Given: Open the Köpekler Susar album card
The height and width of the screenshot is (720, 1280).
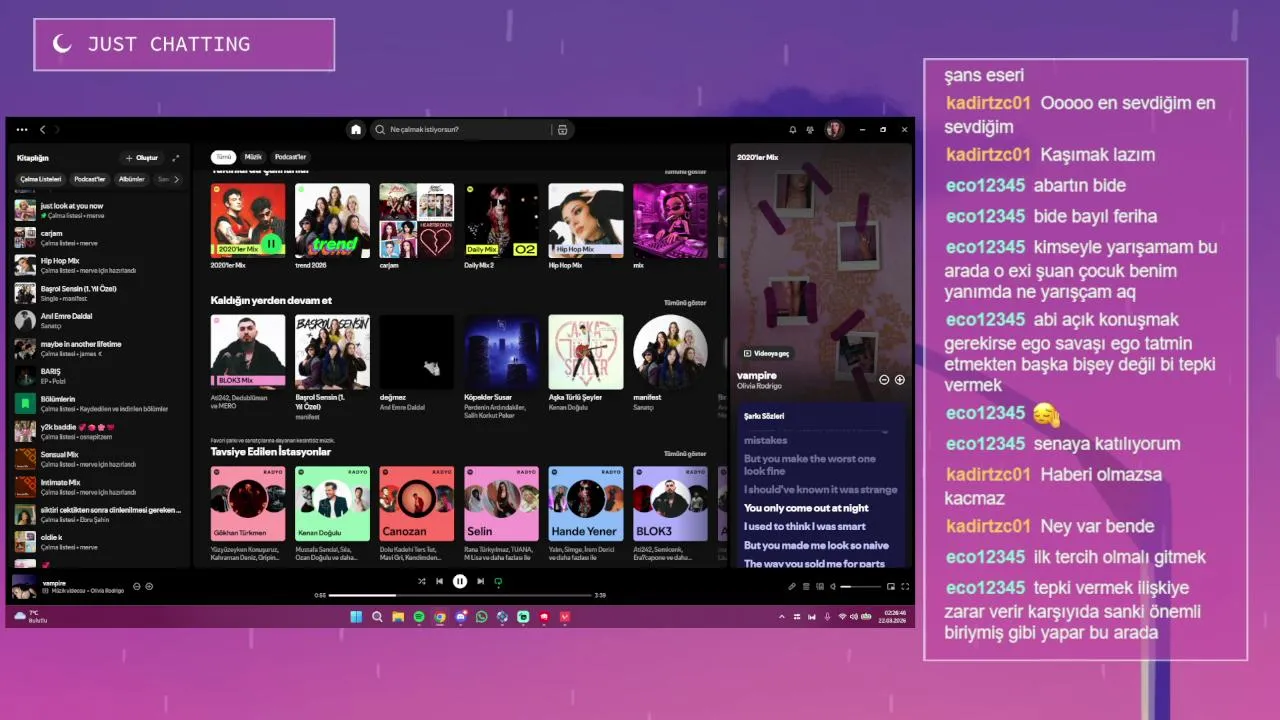Looking at the screenshot, I should click(x=501, y=366).
